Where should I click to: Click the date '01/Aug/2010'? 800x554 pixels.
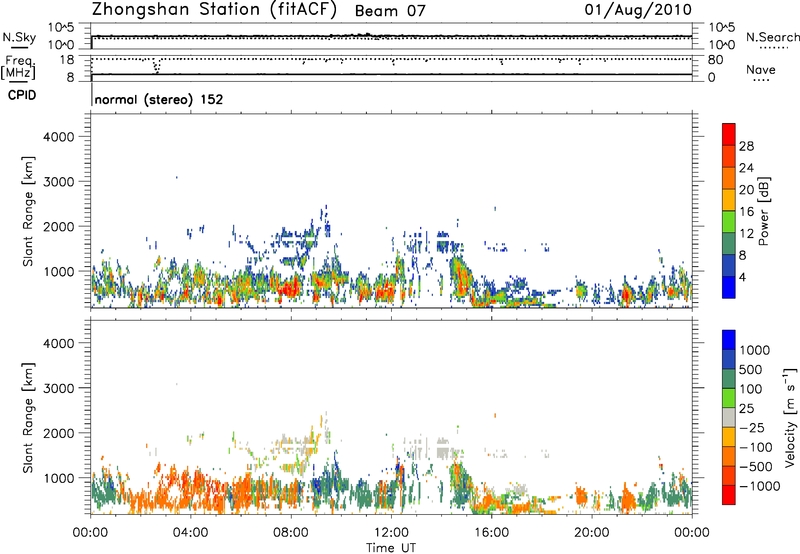638,10
